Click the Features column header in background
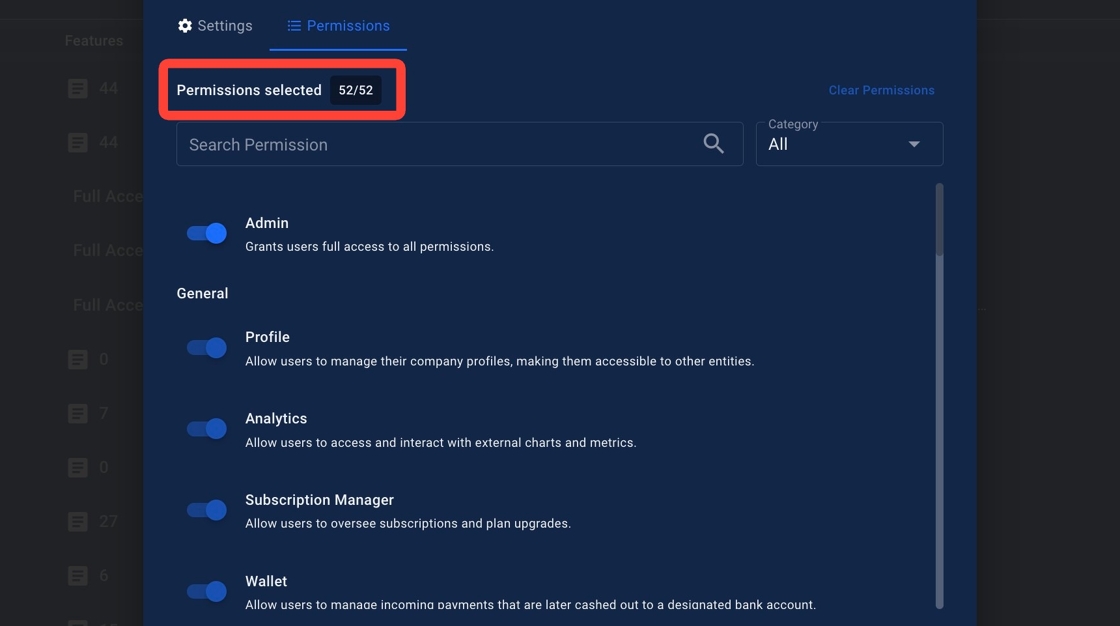Image resolution: width=1120 pixels, height=626 pixels. [94, 41]
